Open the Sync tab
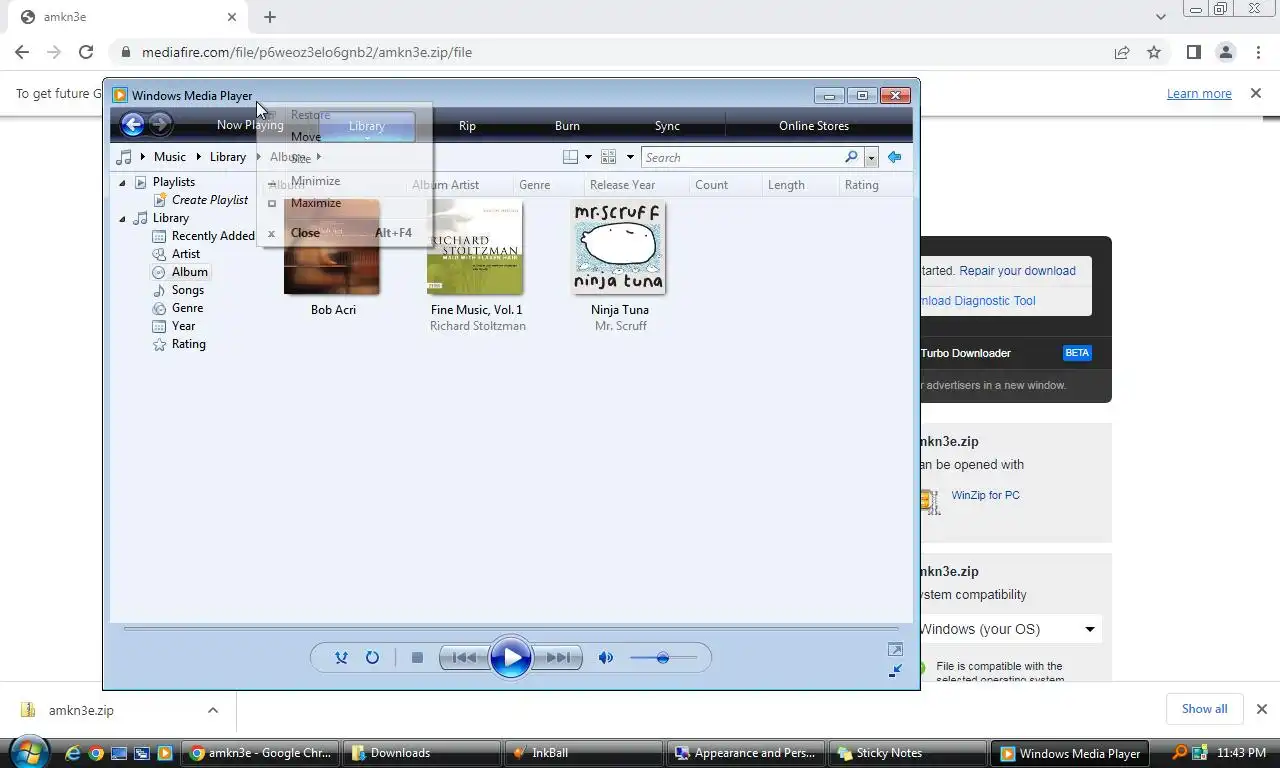1280x768 pixels. coord(667,126)
